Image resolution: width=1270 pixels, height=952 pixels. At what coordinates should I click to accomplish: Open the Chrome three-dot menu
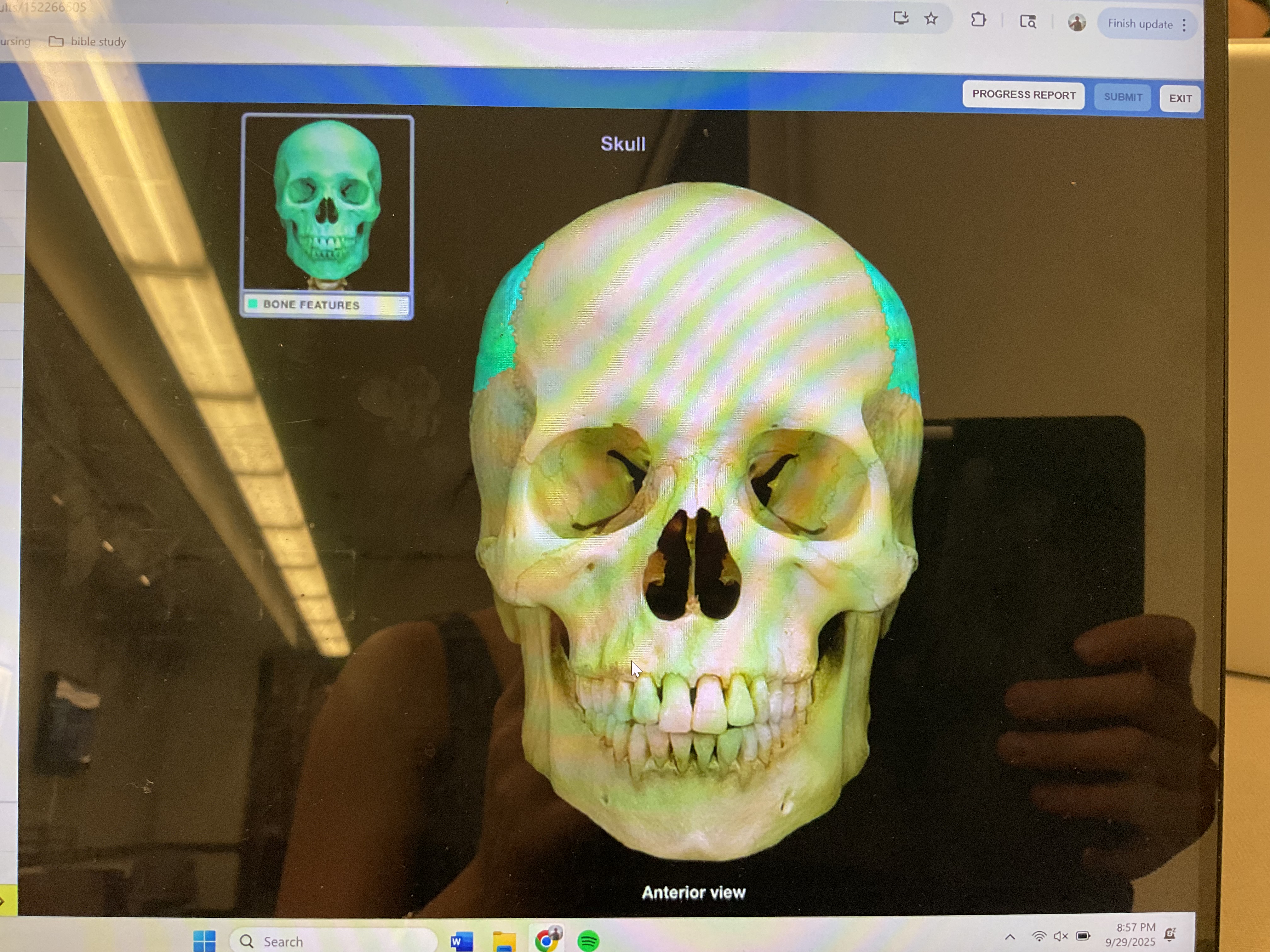tap(1184, 25)
